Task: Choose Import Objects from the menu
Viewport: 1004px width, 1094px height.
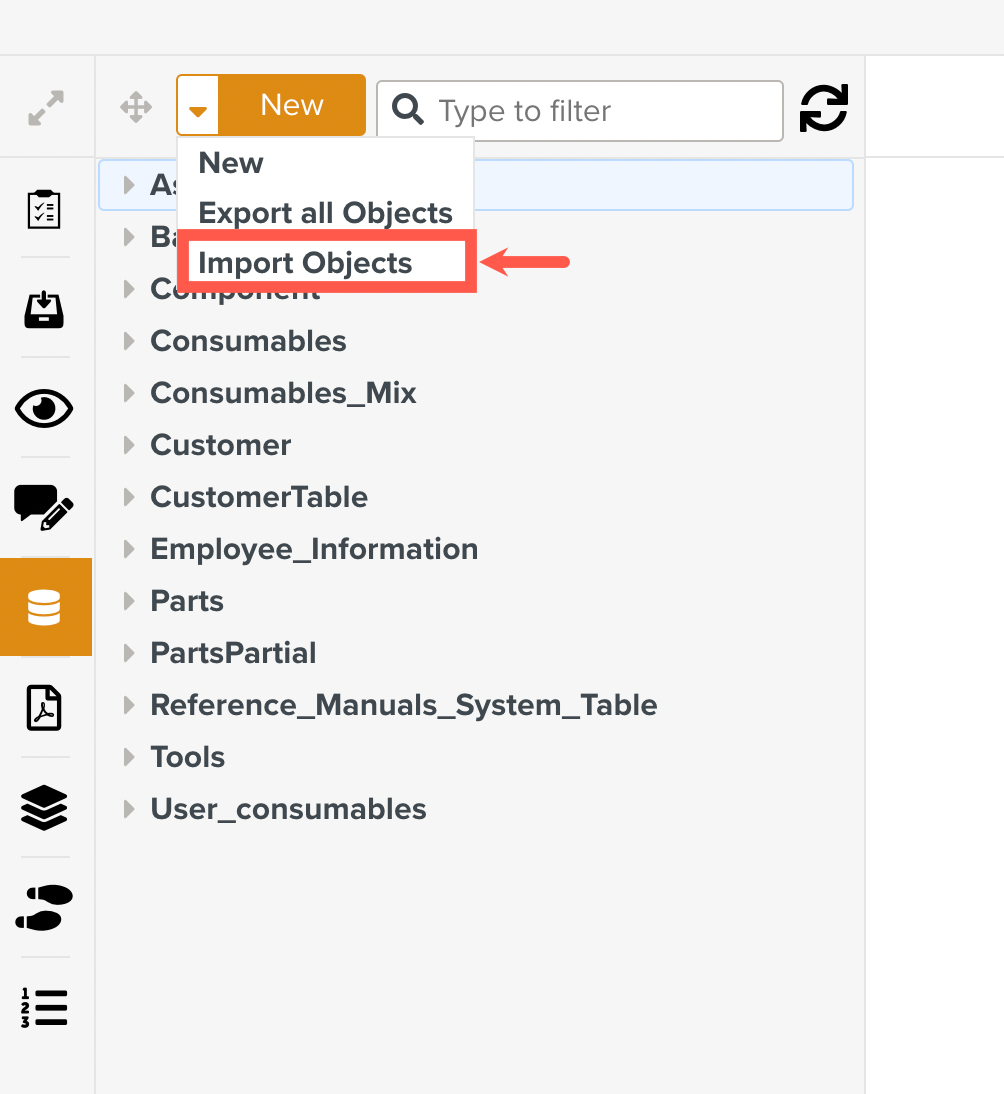Action: click(305, 263)
